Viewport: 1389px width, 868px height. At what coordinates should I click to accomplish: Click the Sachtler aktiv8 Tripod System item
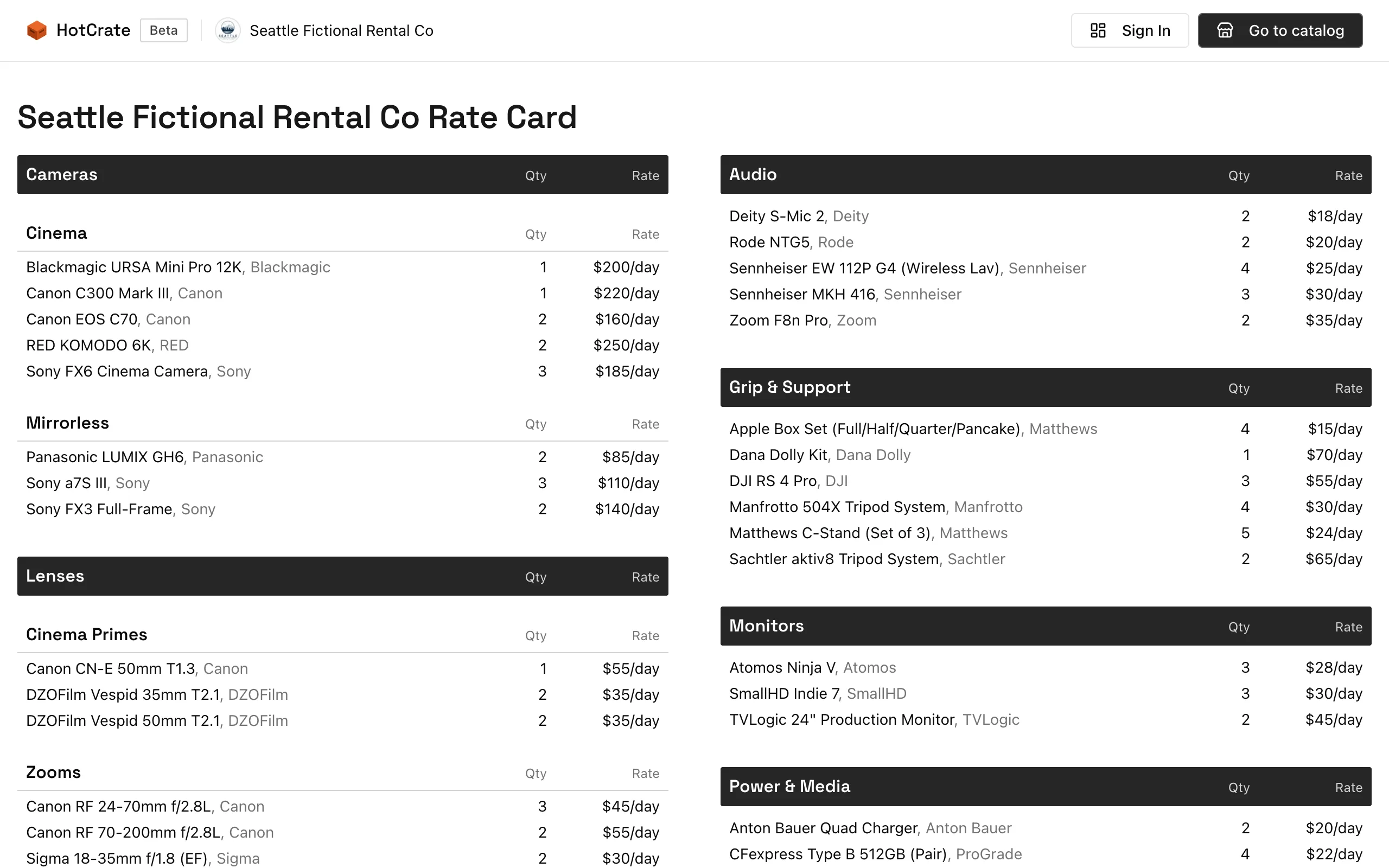pyautogui.click(x=1046, y=559)
